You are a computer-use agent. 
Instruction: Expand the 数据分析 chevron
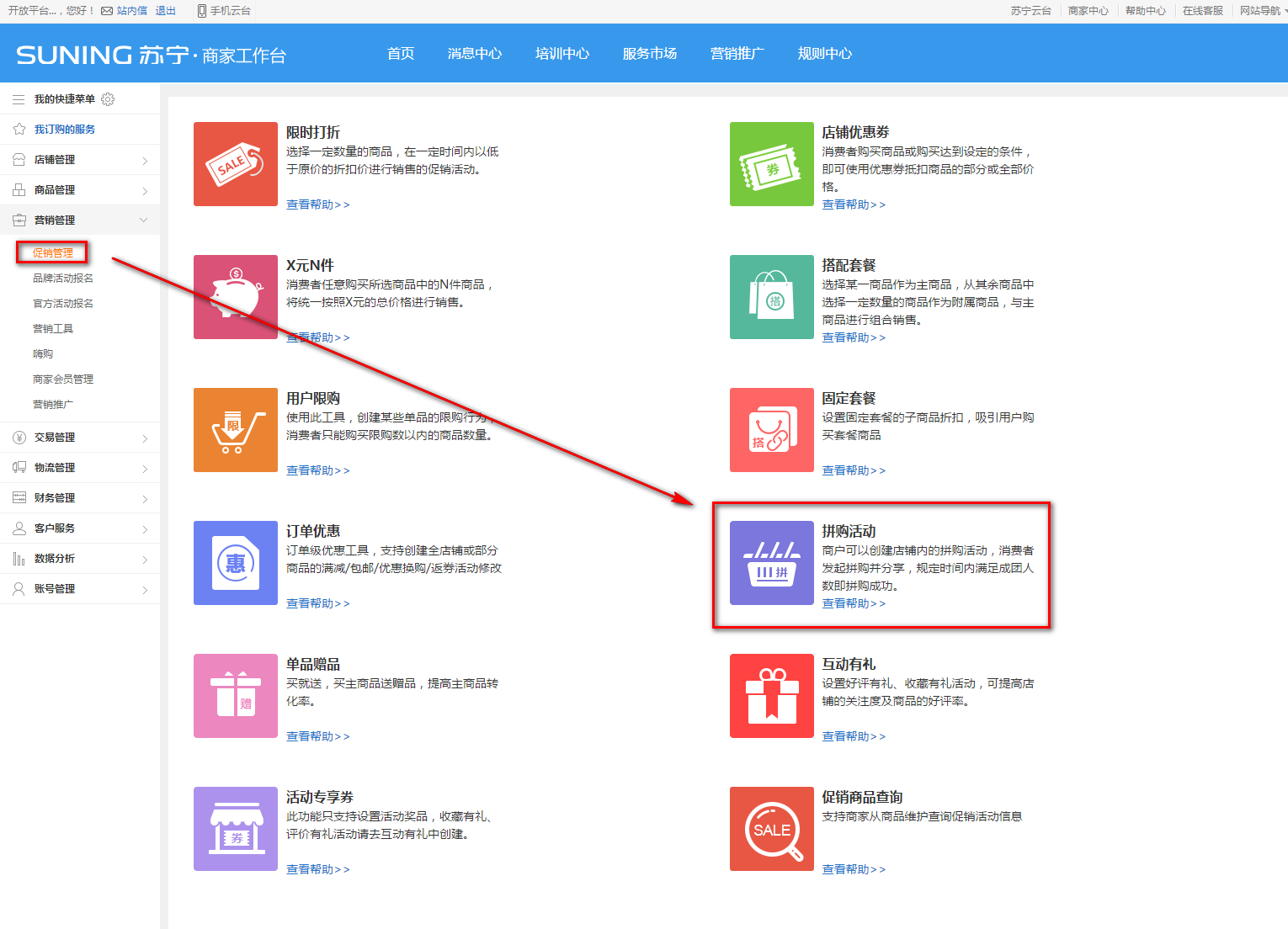(145, 560)
